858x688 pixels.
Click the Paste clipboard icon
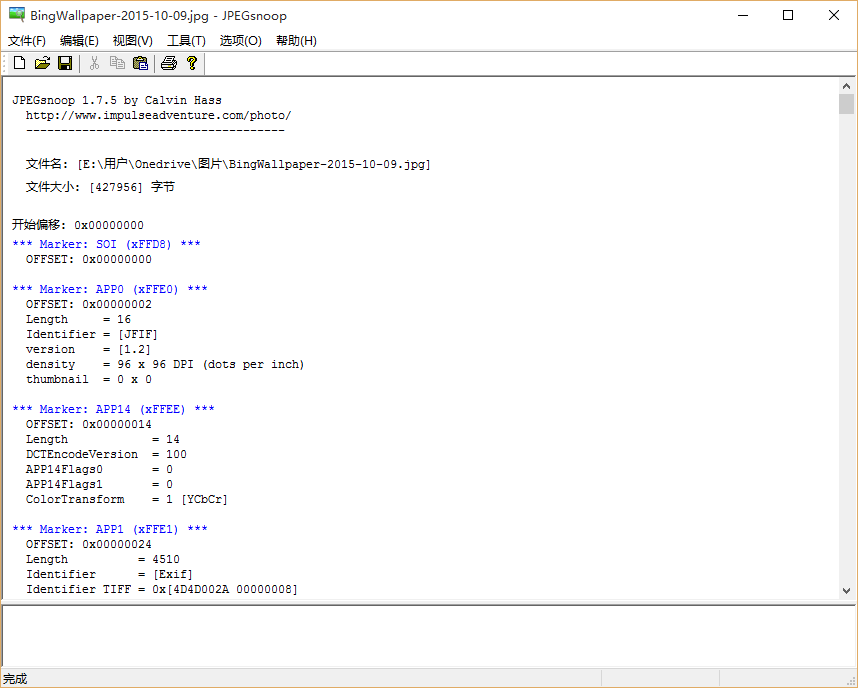[140, 63]
